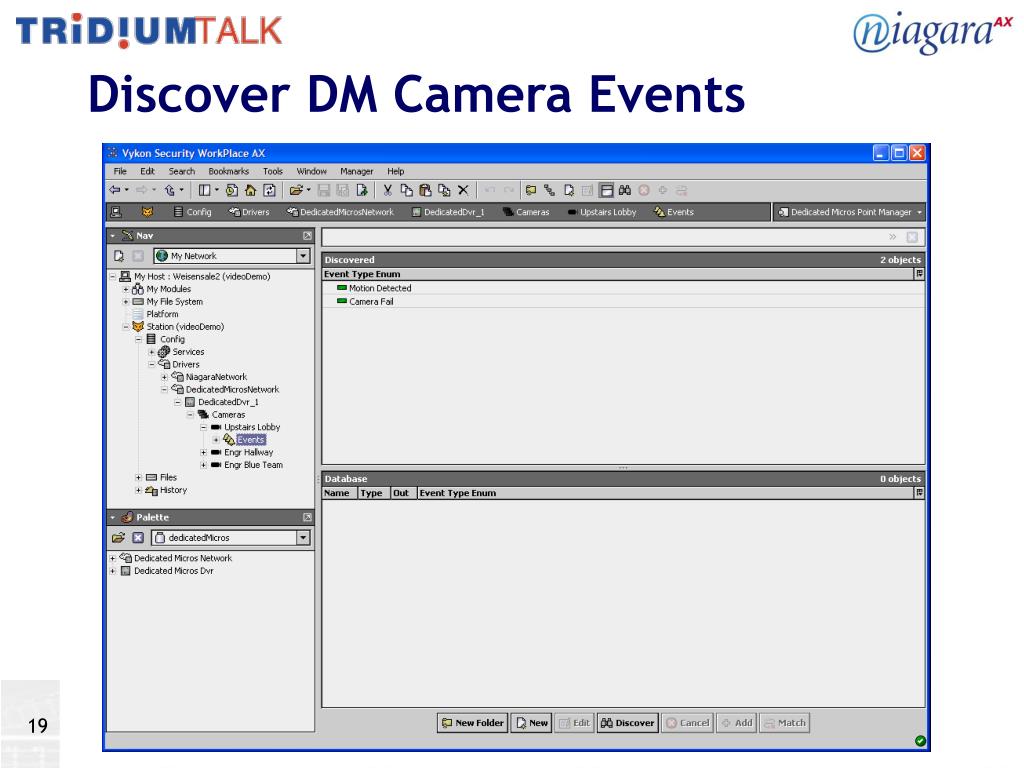Click the New Folder toolbar icon
The width and height of the screenshot is (1024, 768).
click(531, 190)
